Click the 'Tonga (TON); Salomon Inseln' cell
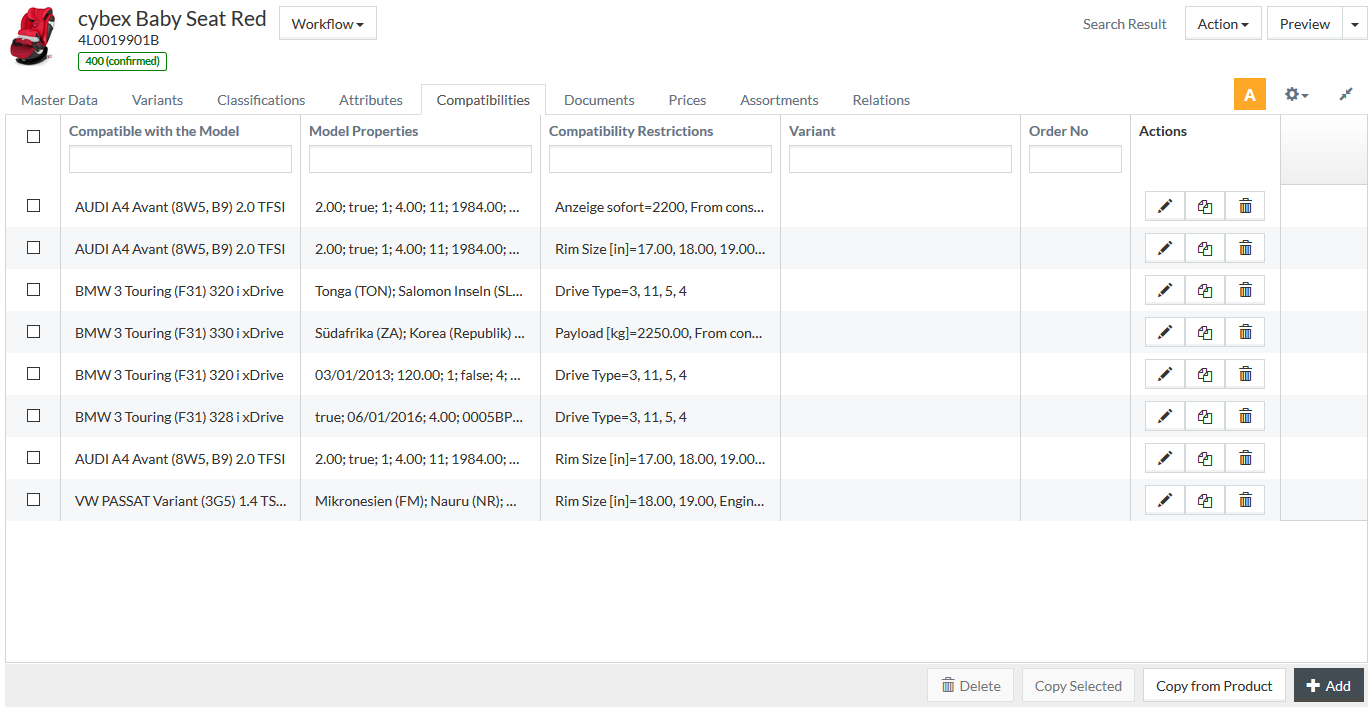 (420, 291)
